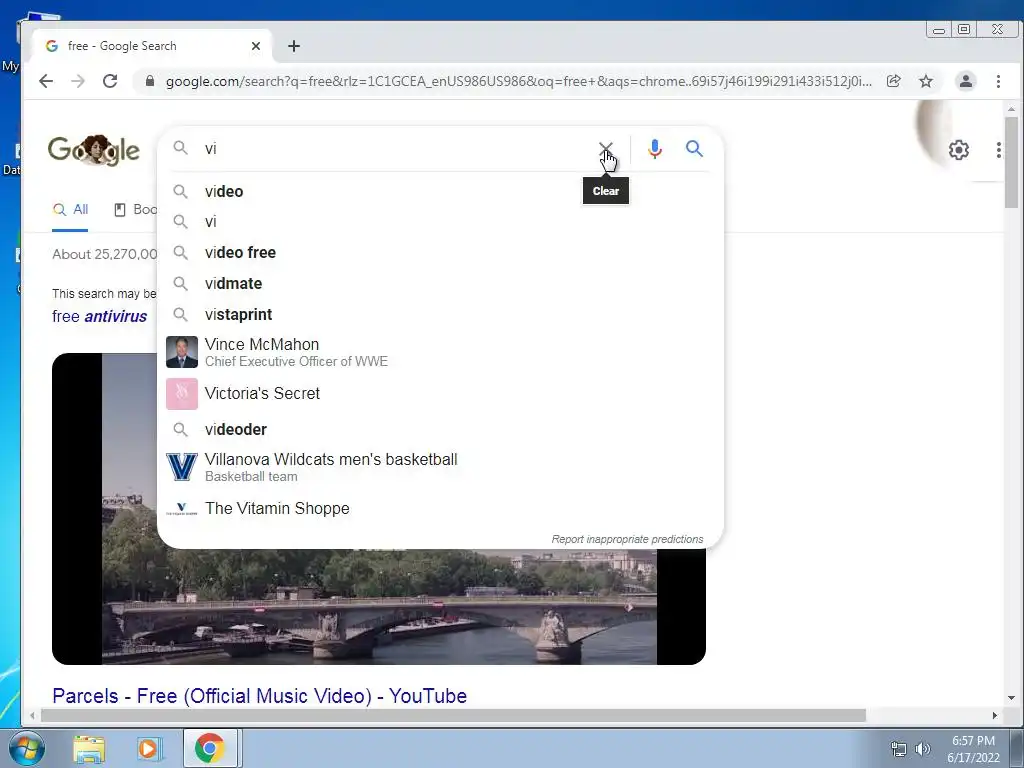1024x768 pixels.
Task: Start voice search with microphone icon
Action: (x=654, y=149)
